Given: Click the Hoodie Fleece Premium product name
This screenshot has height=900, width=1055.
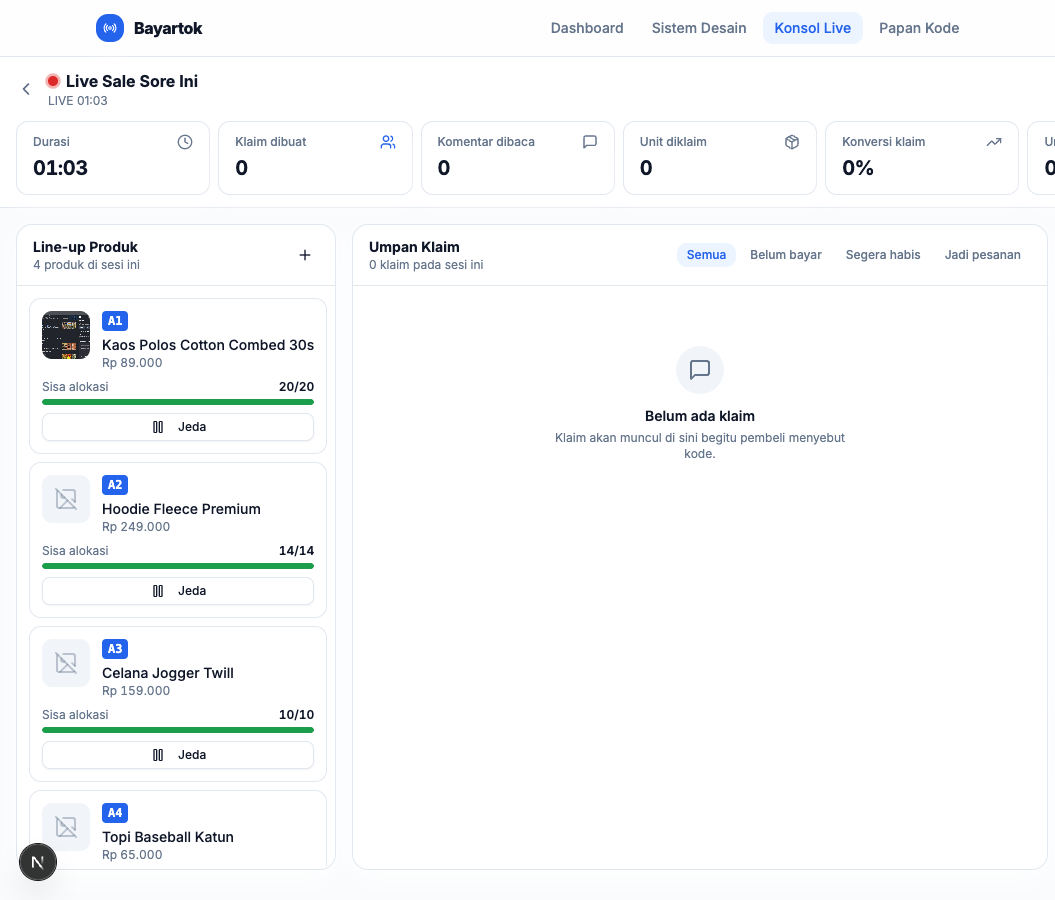Looking at the screenshot, I should [x=182, y=509].
